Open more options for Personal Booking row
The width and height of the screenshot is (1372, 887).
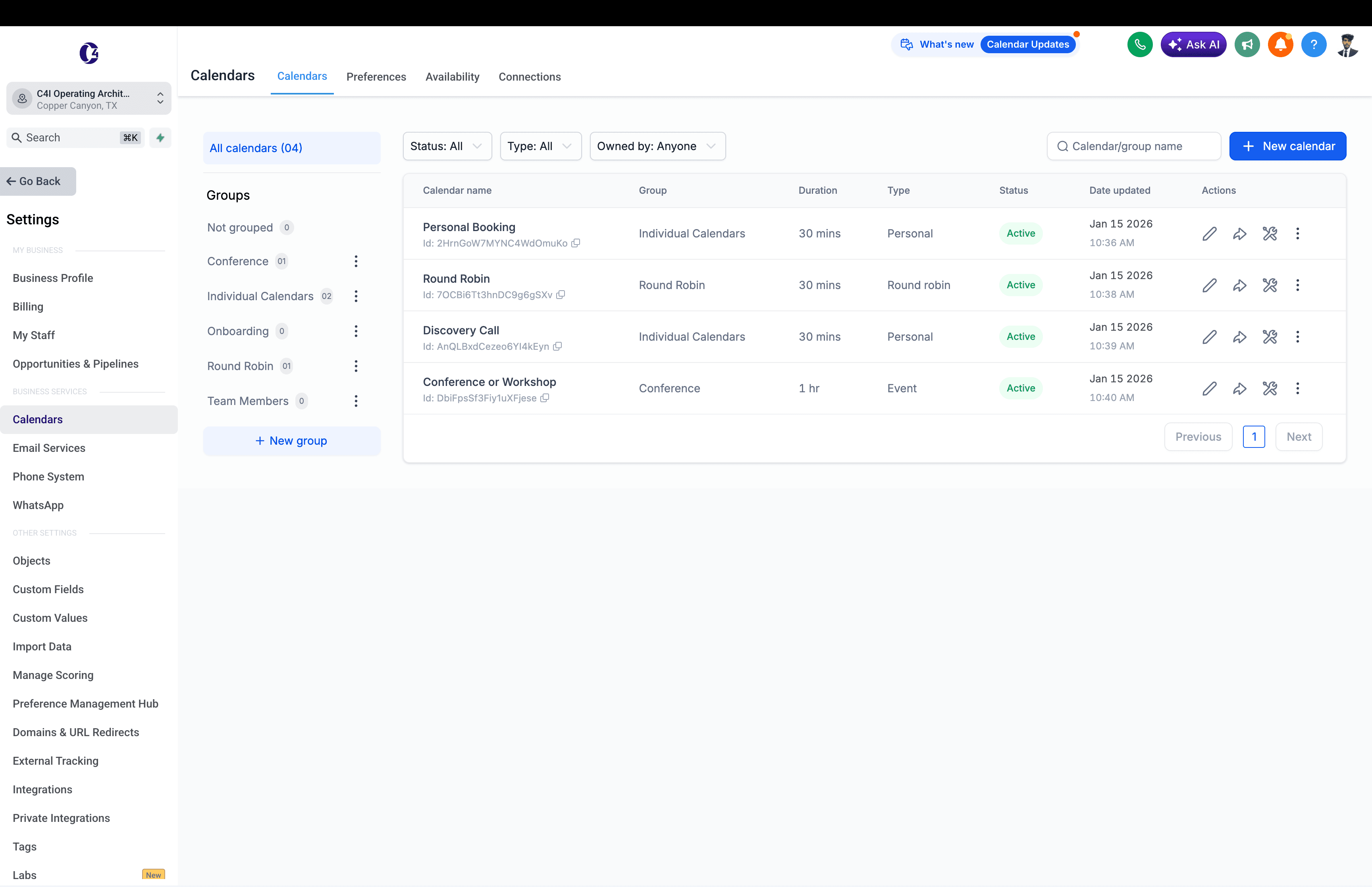point(1297,233)
